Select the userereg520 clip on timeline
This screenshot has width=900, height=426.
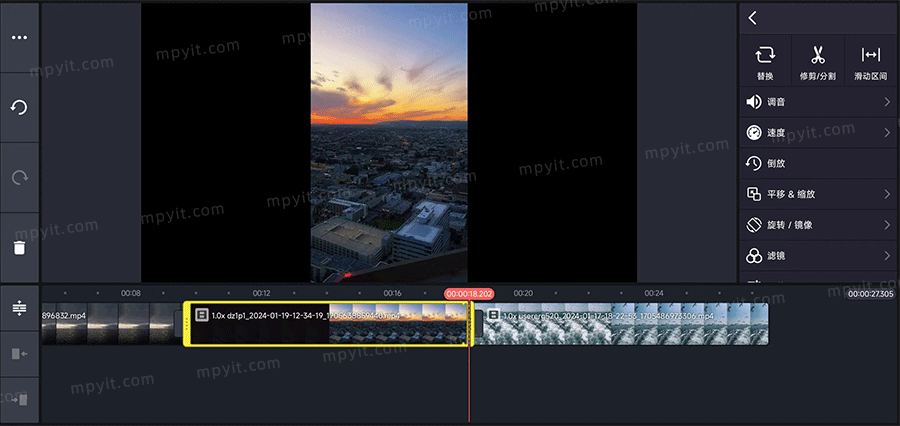click(624, 324)
